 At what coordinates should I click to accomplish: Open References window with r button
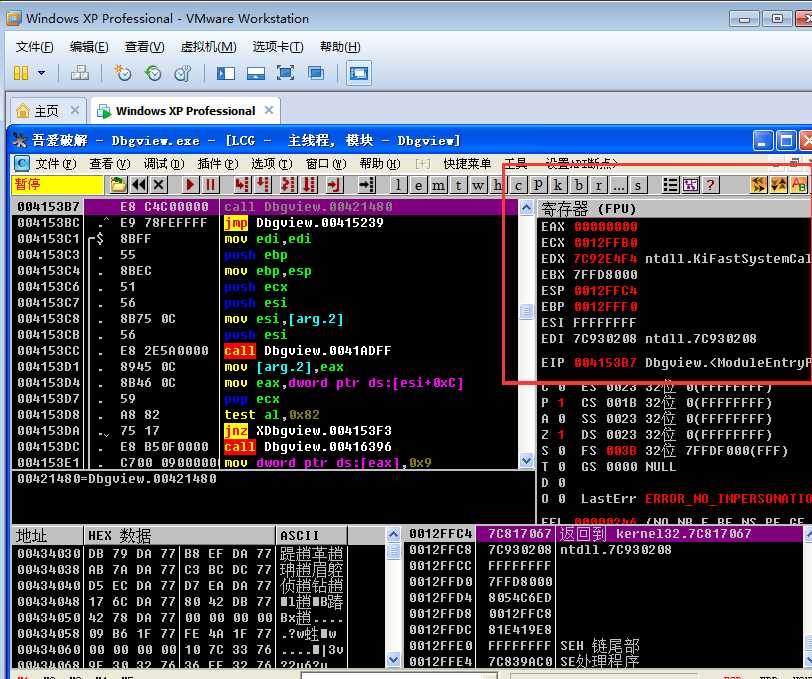pos(599,185)
